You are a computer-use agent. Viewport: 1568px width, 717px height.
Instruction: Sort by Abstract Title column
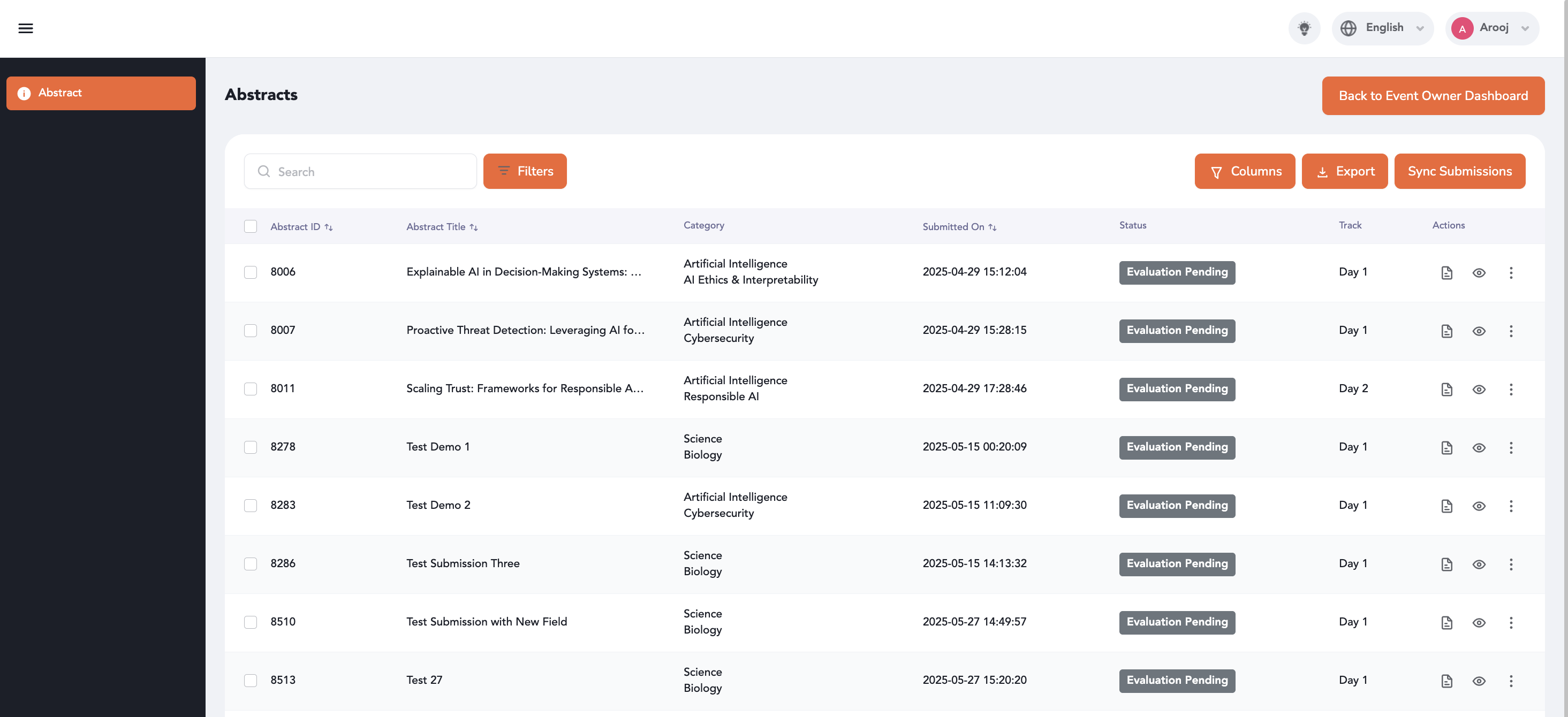[x=442, y=227]
